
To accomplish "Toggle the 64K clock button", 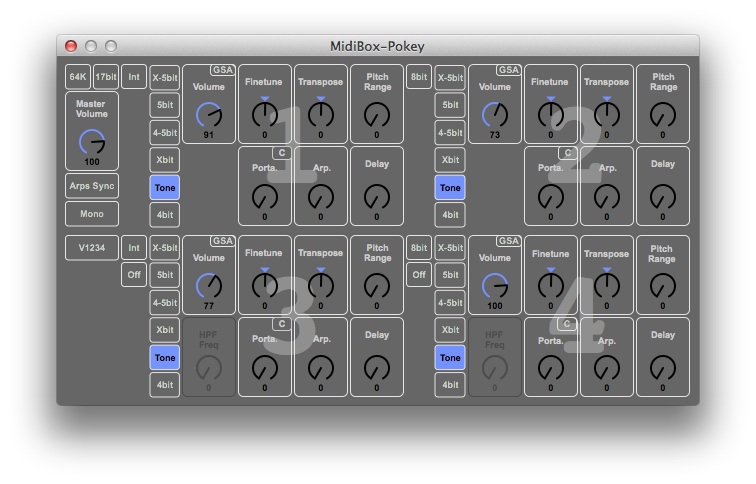I will coord(78,77).
